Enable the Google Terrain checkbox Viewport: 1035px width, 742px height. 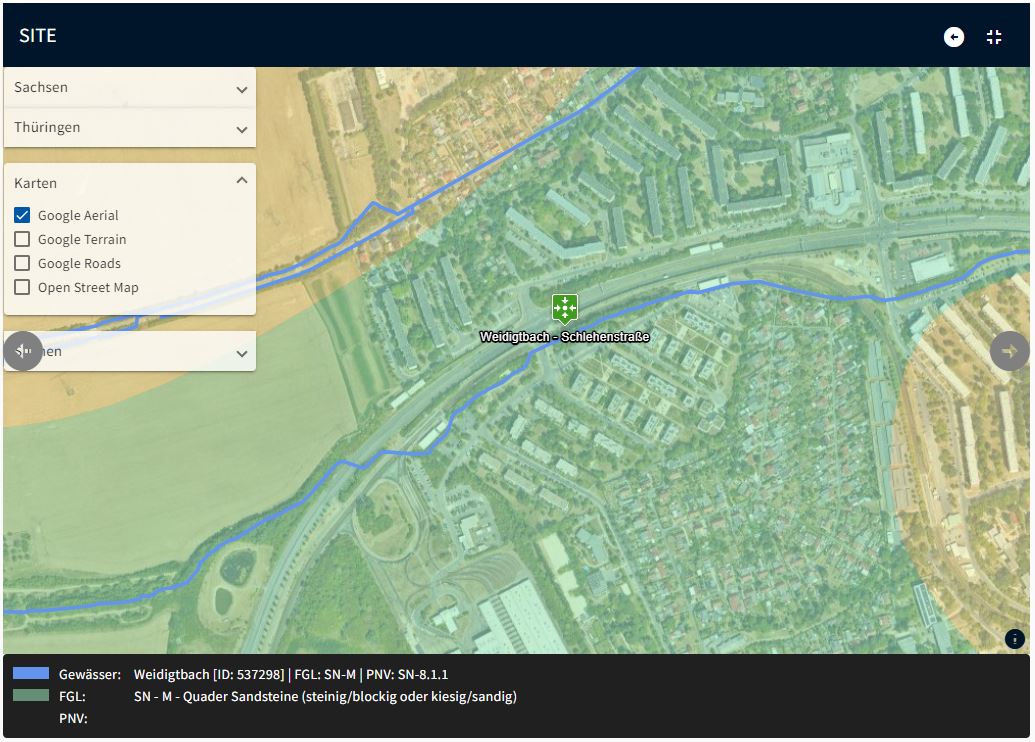tap(22, 239)
